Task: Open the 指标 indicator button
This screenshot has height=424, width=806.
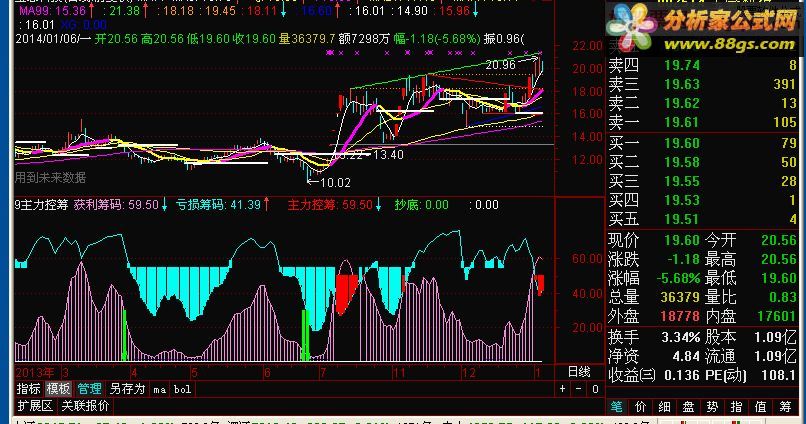Action: [28, 389]
